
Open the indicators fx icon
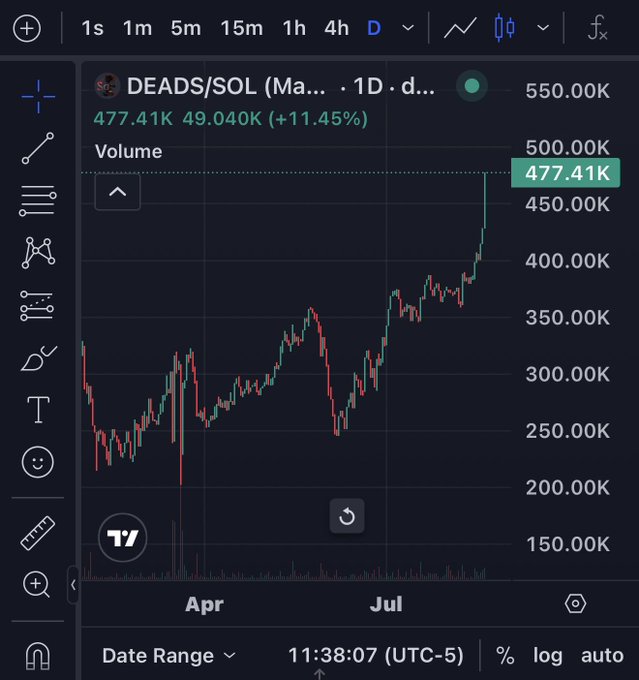click(597, 28)
